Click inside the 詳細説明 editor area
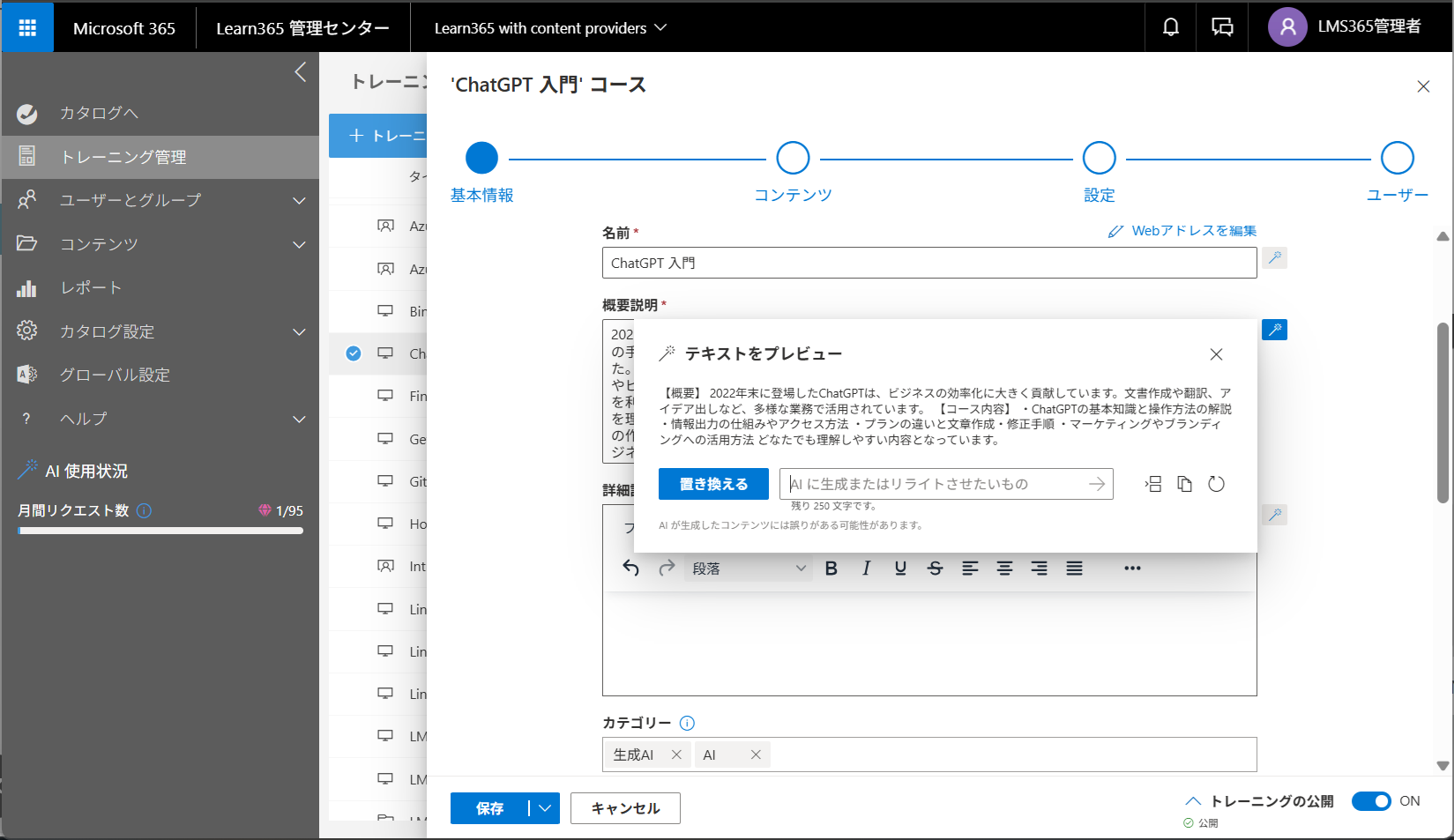Viewport: 1454px width, 840px height. [x=929, y=643]
